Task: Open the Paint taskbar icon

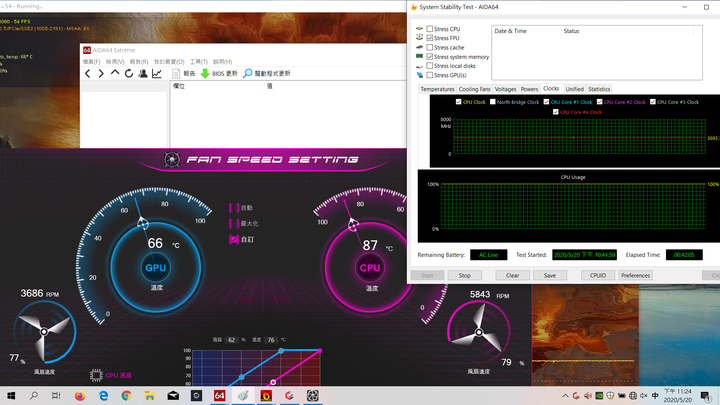Action: 243,396
